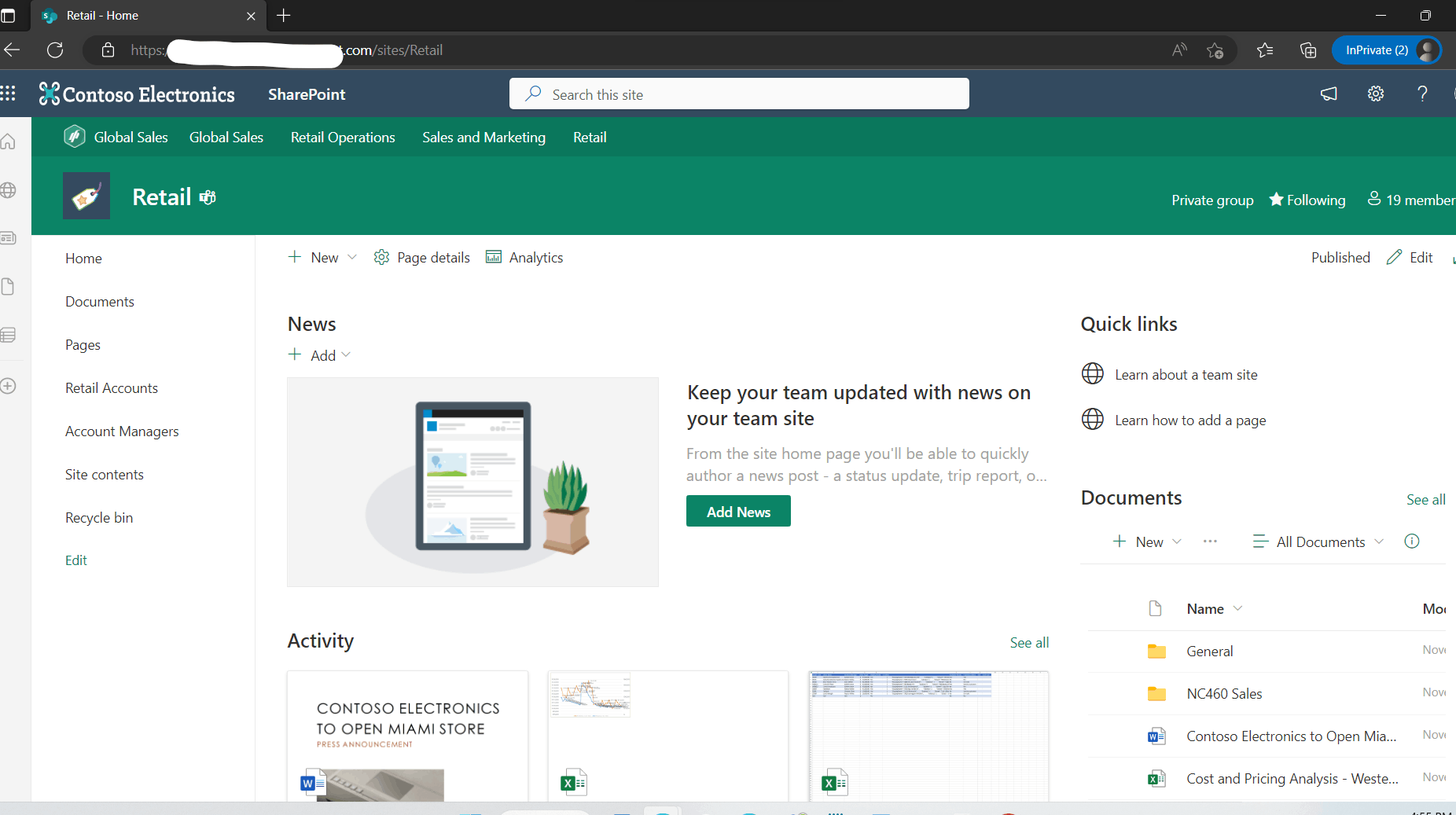Open Retail Operations in hub navigation
The image size is (1456, 815).
pos(343,137)
